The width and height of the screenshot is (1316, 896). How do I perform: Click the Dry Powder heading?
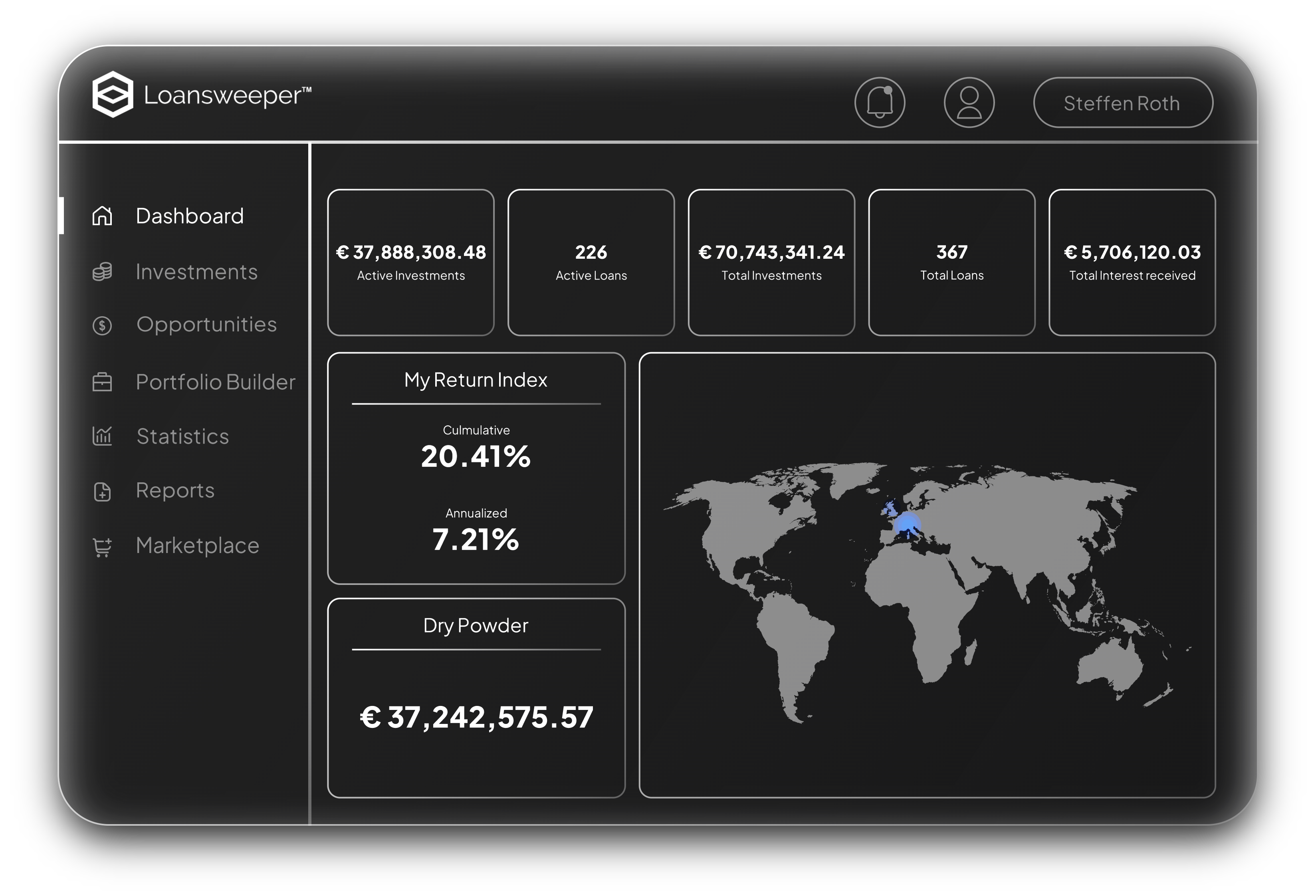click(476, 626)
